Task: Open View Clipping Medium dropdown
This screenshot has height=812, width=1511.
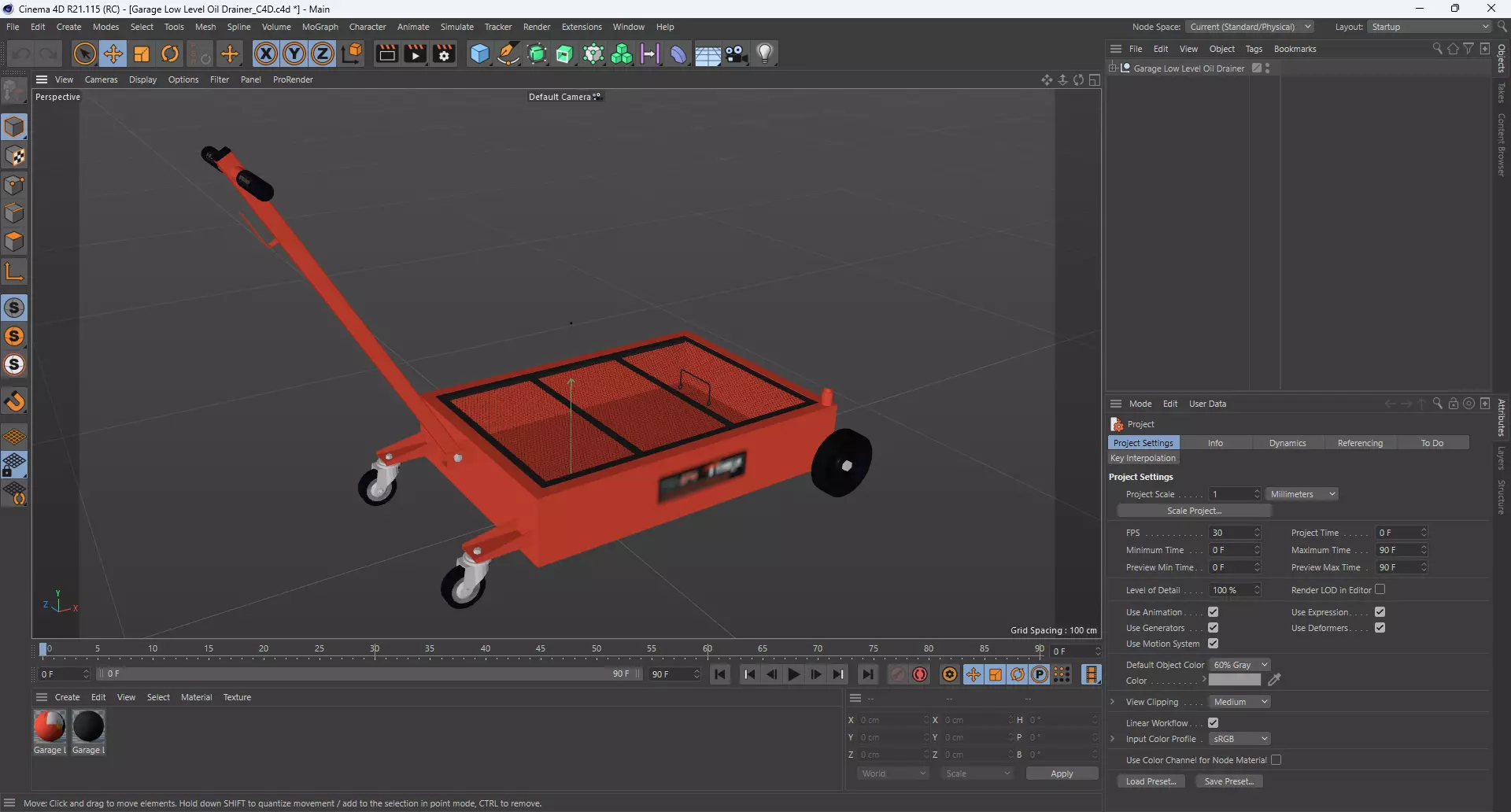Action: tap(1239, 702)
